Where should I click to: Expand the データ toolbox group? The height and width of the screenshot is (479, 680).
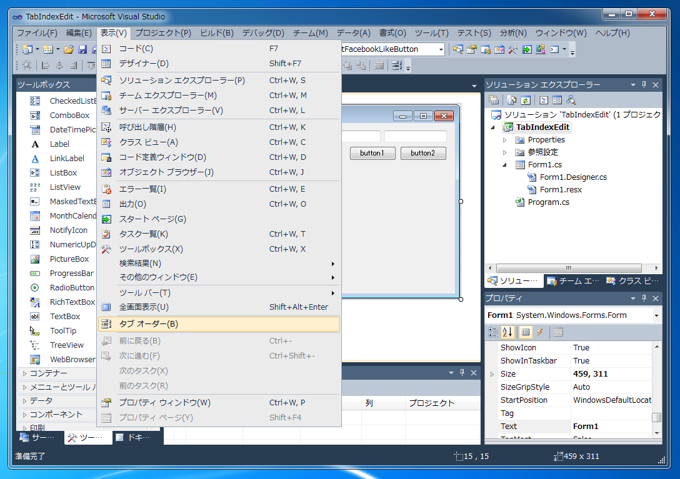click(x=24, y=401)
